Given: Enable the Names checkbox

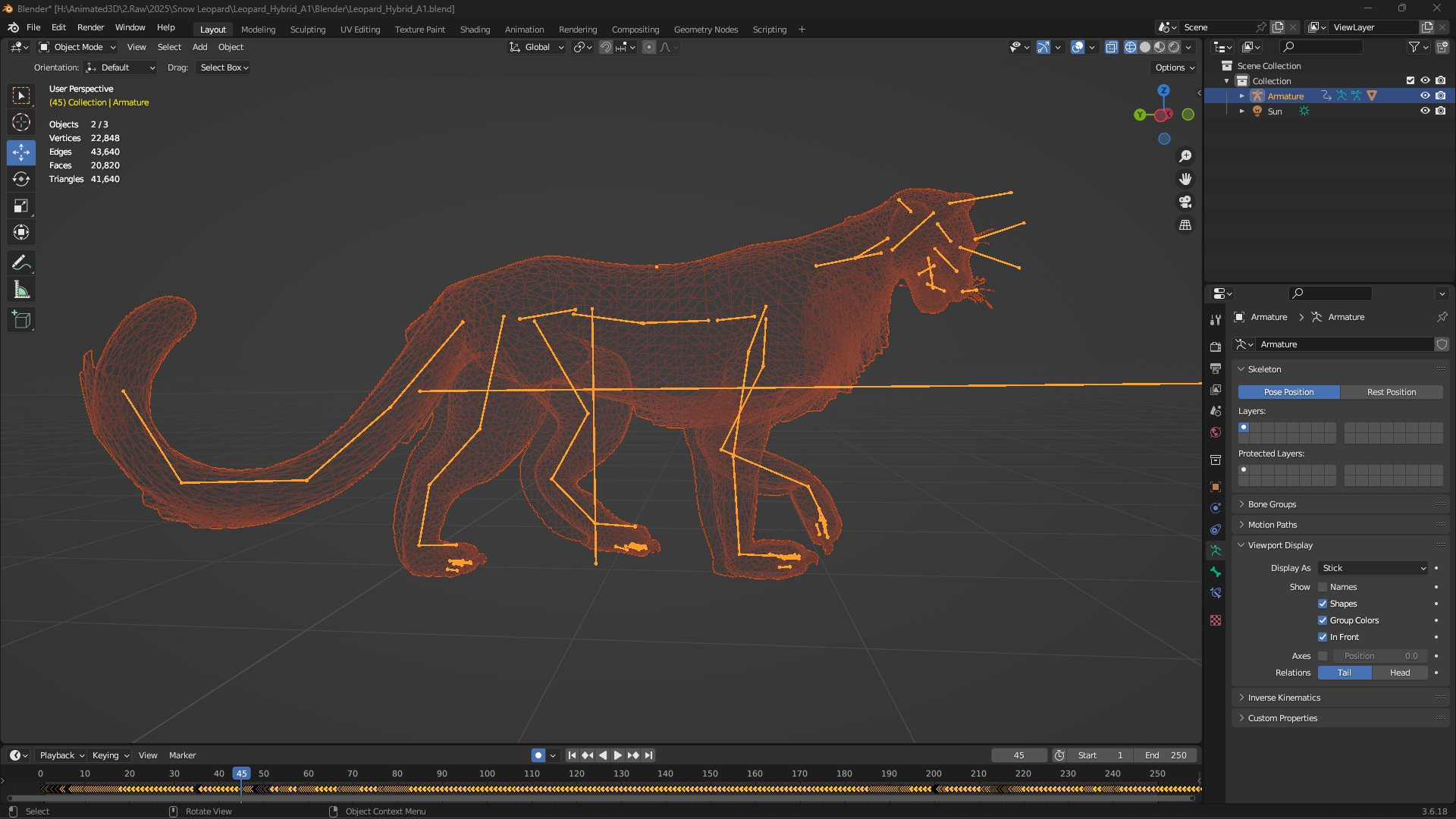Looking at the screenshot, I should 1323,587.
